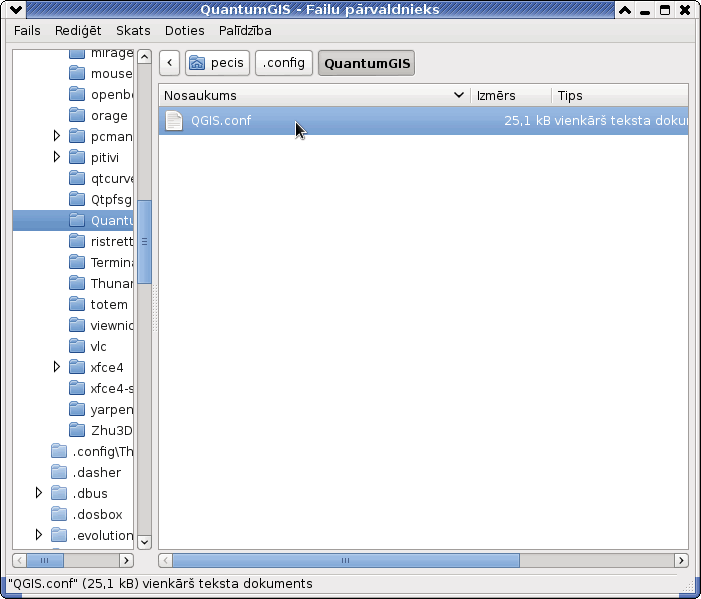Screen dimensions: 701x599
Task: Select the QGIS.conf file icon
Action: (x=174, y=121)
